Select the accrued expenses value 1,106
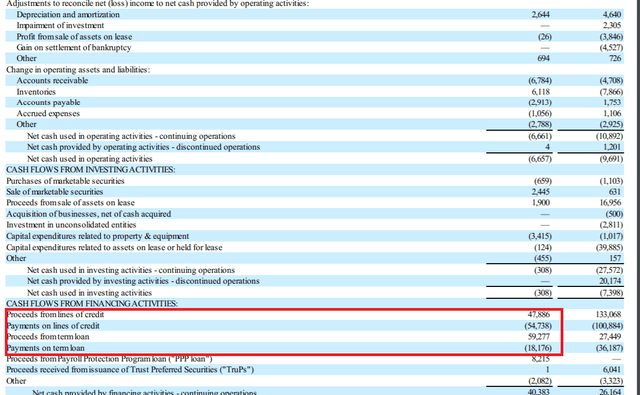The image size is (640, 395). tap(612, 113)
